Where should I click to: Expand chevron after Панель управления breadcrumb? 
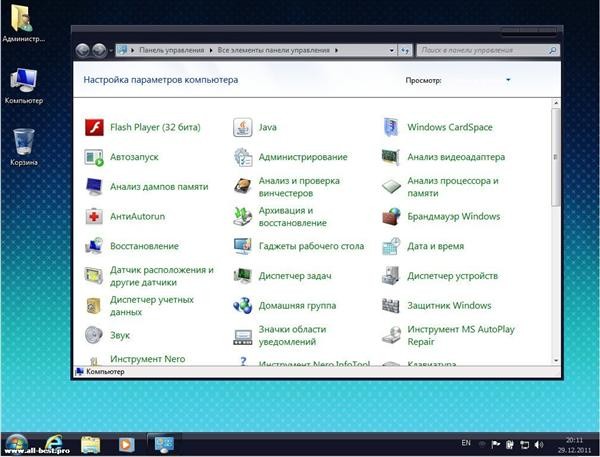pos(211,50)
